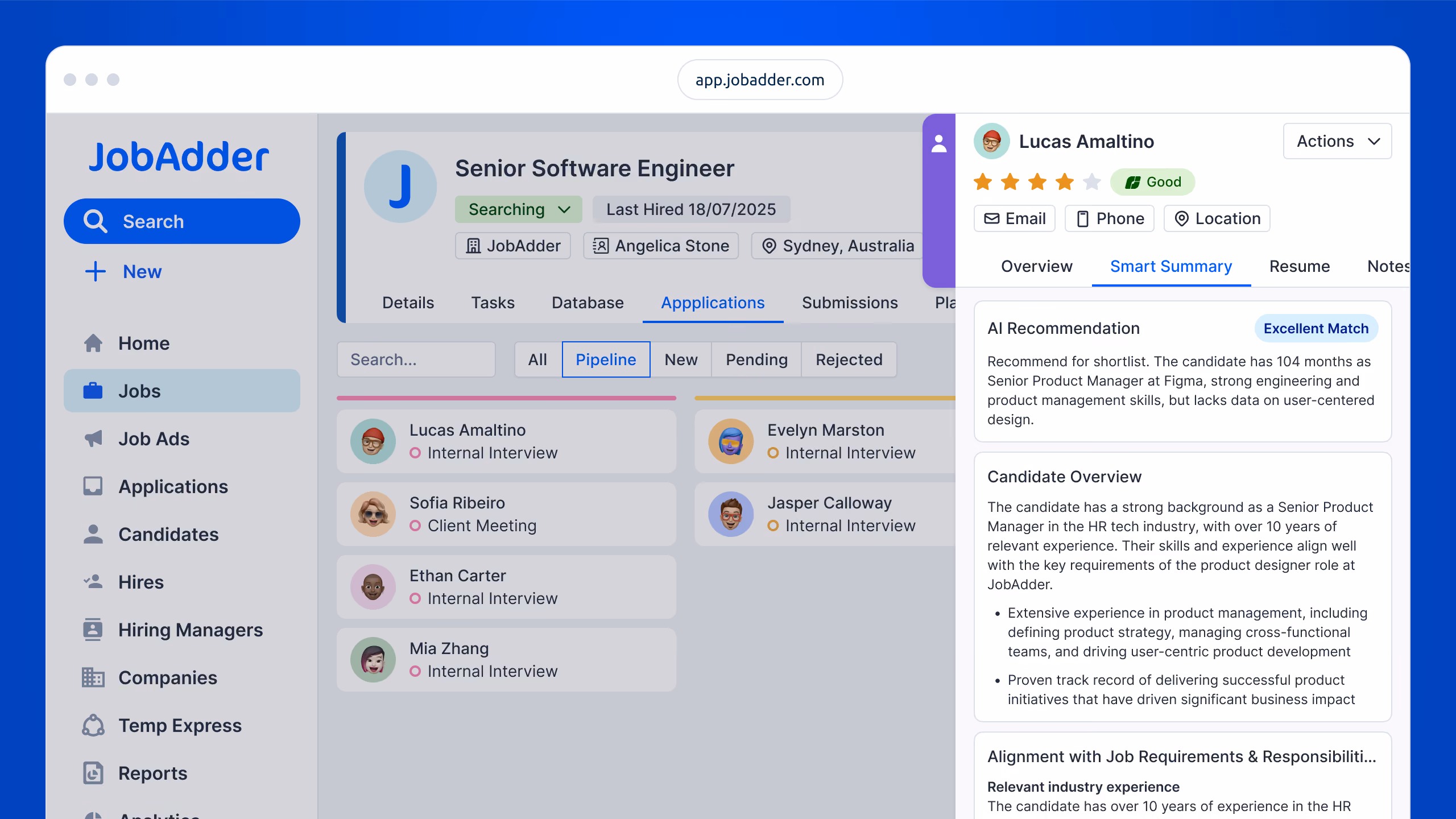Image resolution: width=1456 pixels, height=819 pixels.
Task: Open Sofia Ribeiro candidate card
Action: (506, 514)
